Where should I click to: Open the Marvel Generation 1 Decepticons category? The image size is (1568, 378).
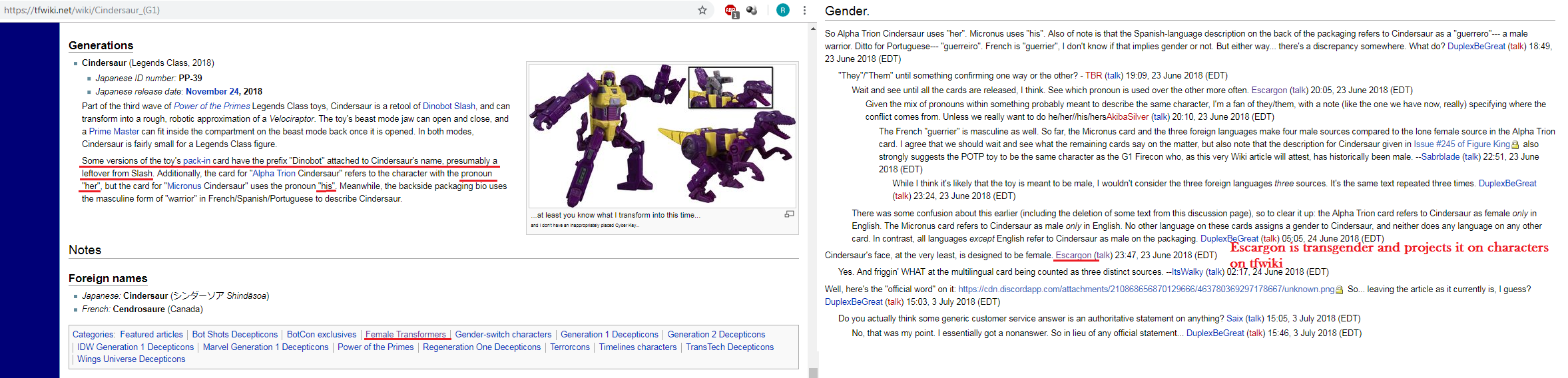point(266,347)
